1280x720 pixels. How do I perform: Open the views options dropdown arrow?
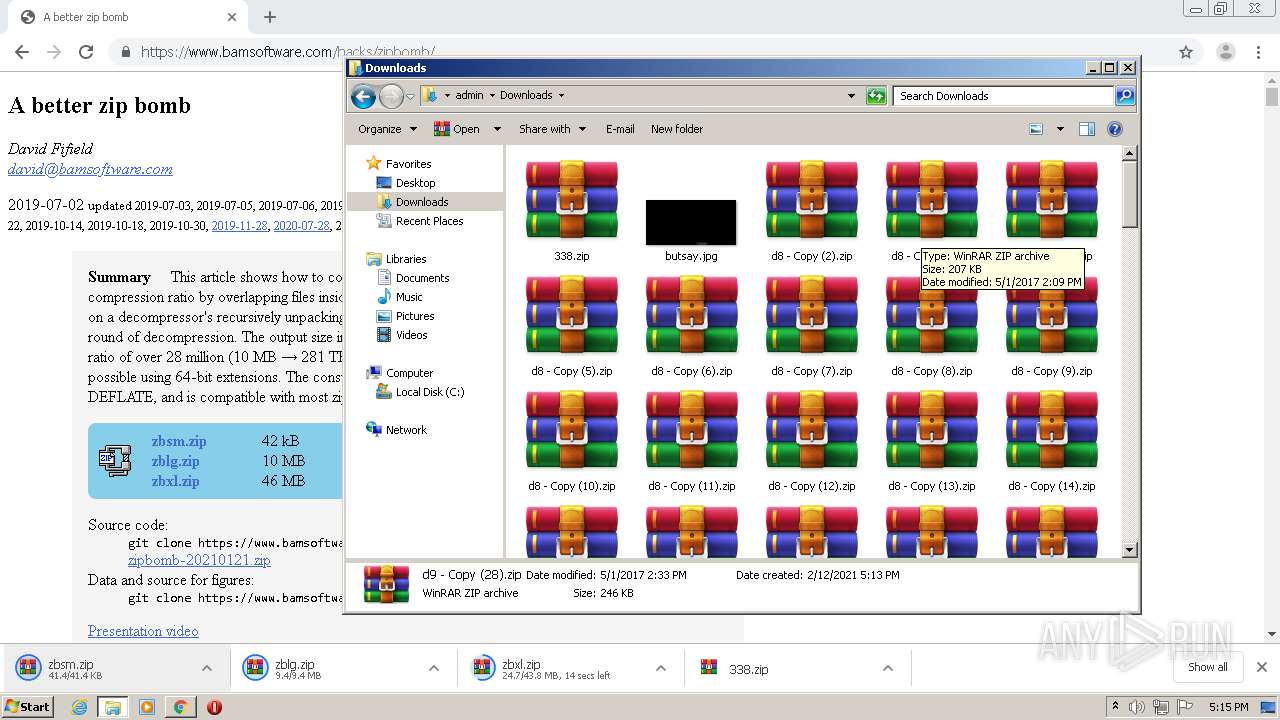[1060, 129]
